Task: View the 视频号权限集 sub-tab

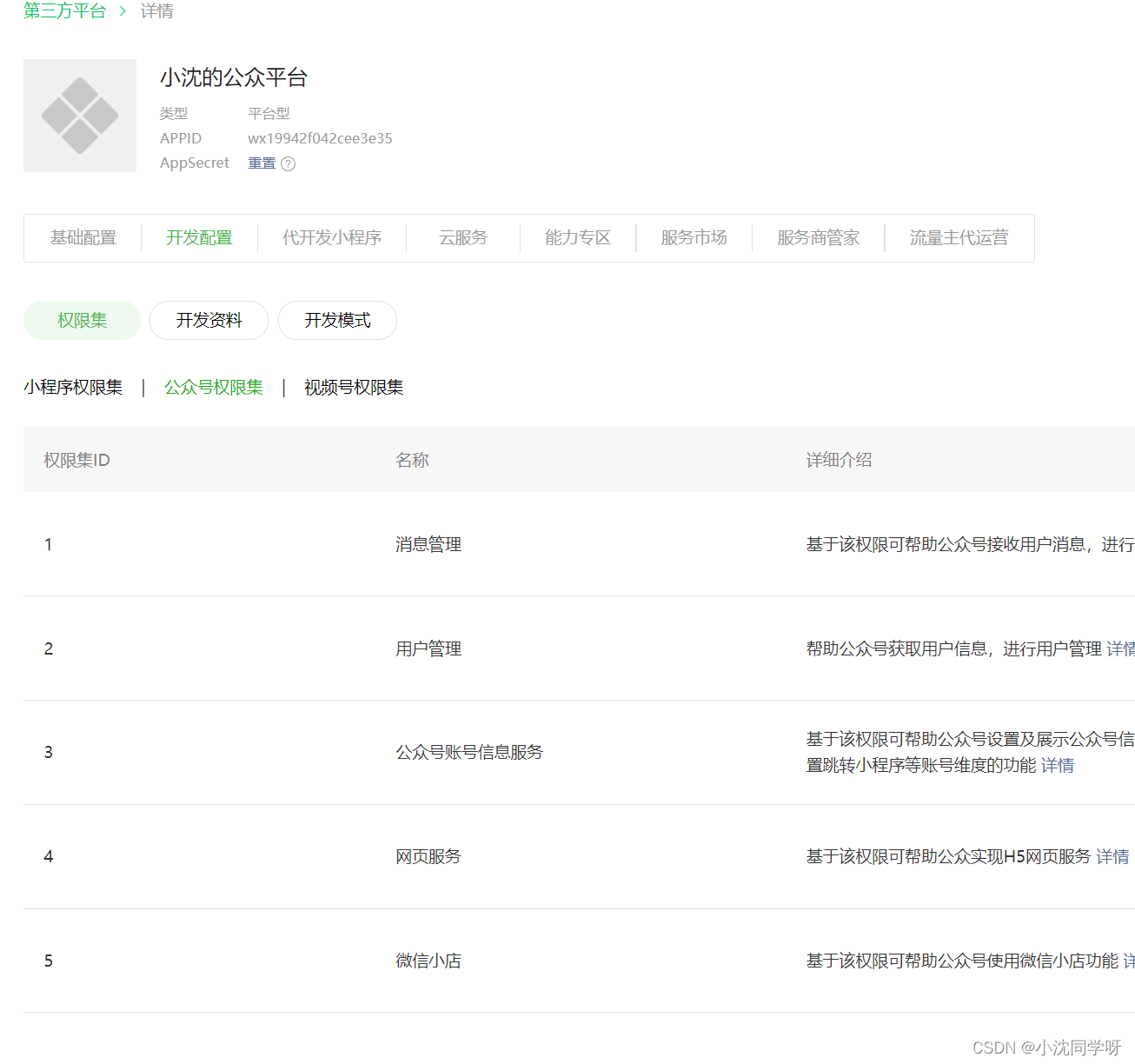Action: coord(354,388)
